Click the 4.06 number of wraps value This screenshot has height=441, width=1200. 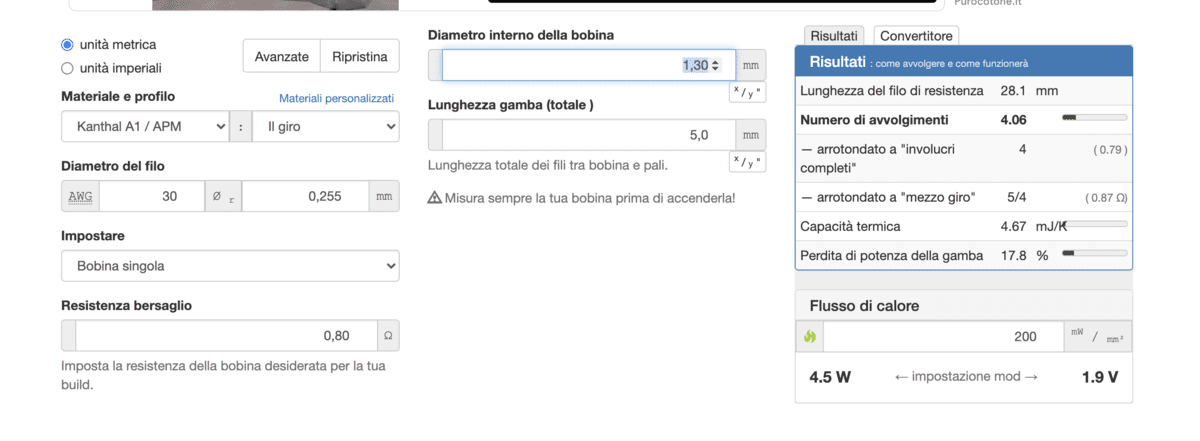point(1014,120)
